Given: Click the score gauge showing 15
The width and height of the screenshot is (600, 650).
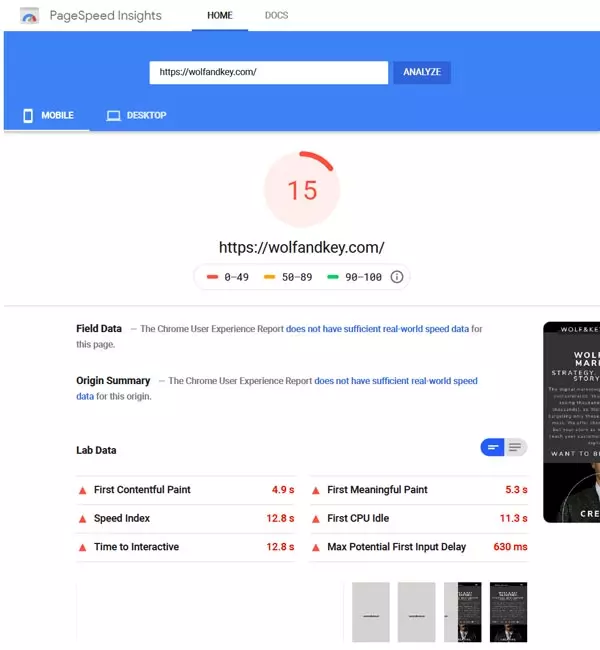Looking at the screenshot, I should click(x=302, y=189).
